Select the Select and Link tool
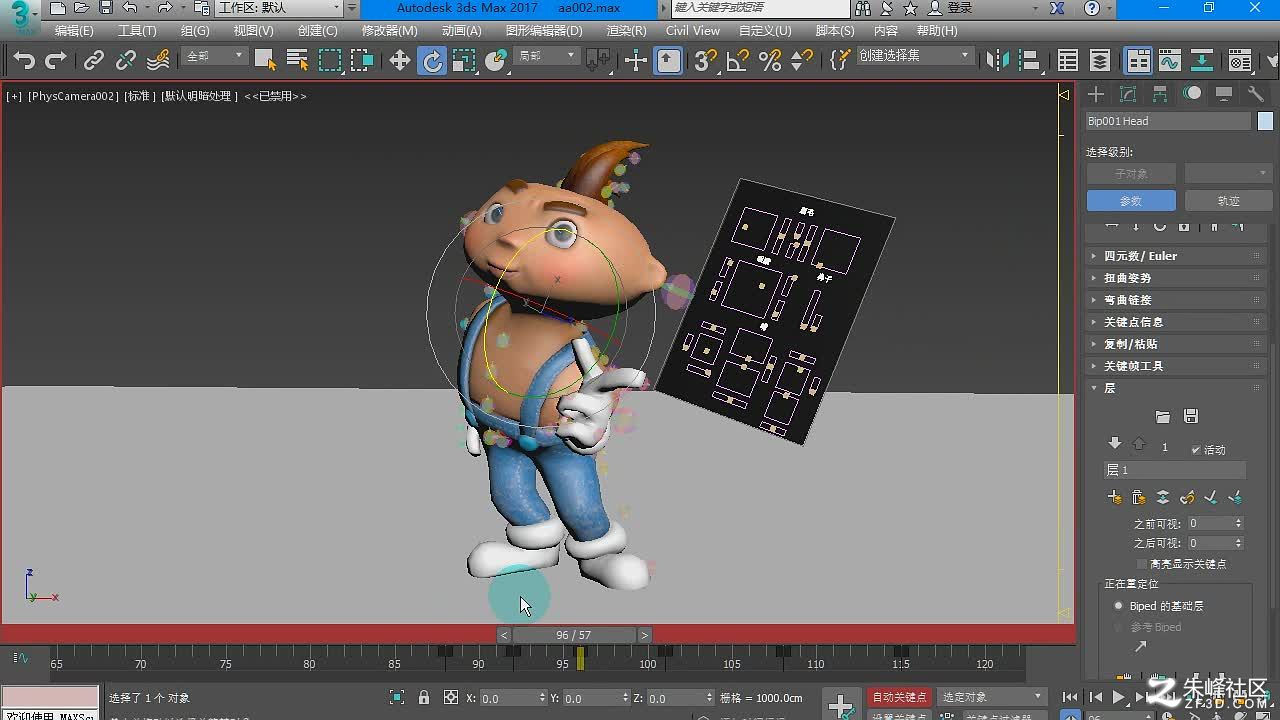The image size is (1280, 720). click(x=93, y=61)
